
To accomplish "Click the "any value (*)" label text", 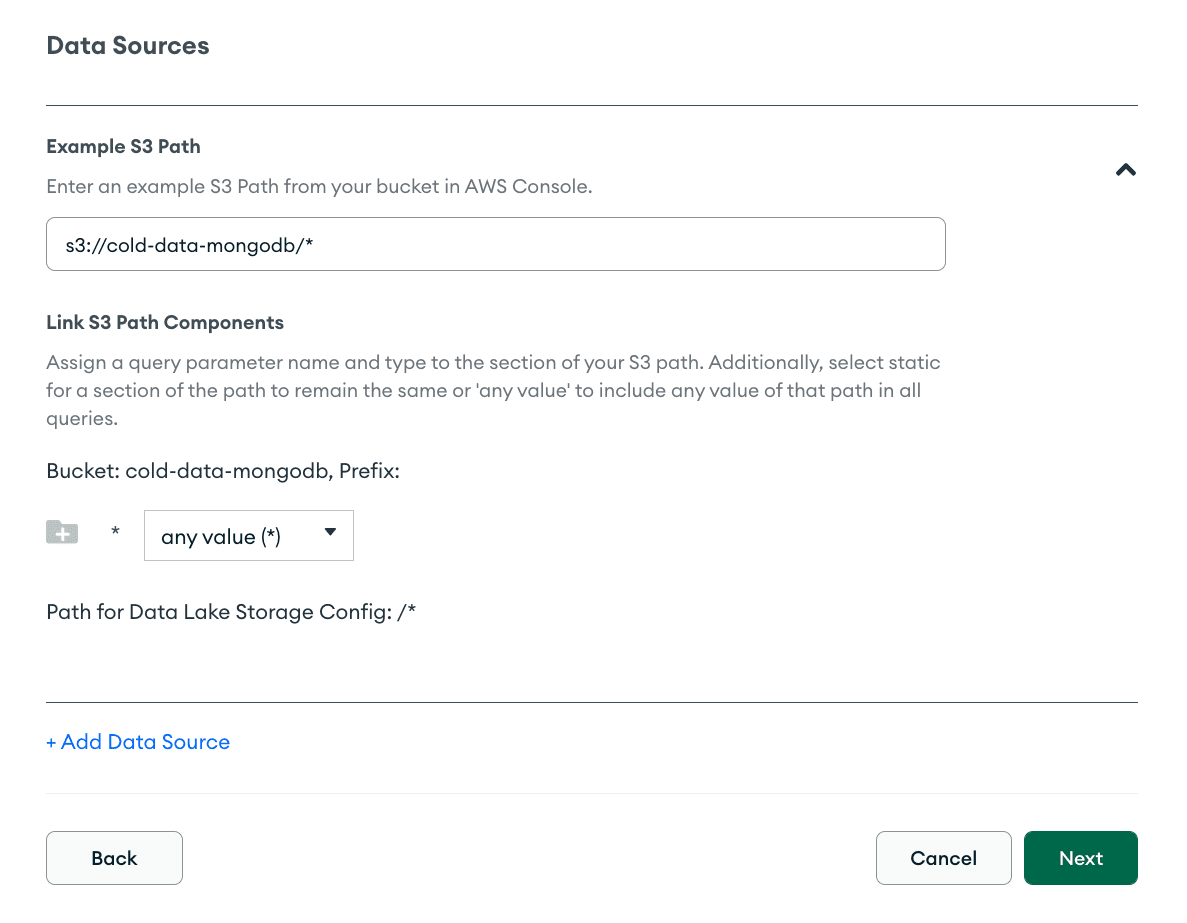I will coord(220,537).
